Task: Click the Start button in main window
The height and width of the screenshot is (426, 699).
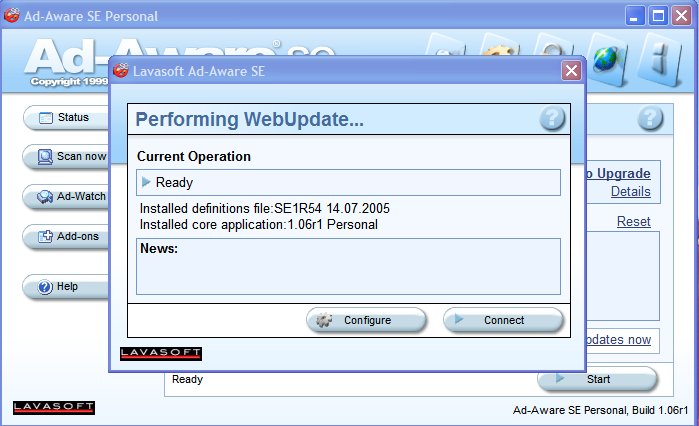Action: [597, 379]
